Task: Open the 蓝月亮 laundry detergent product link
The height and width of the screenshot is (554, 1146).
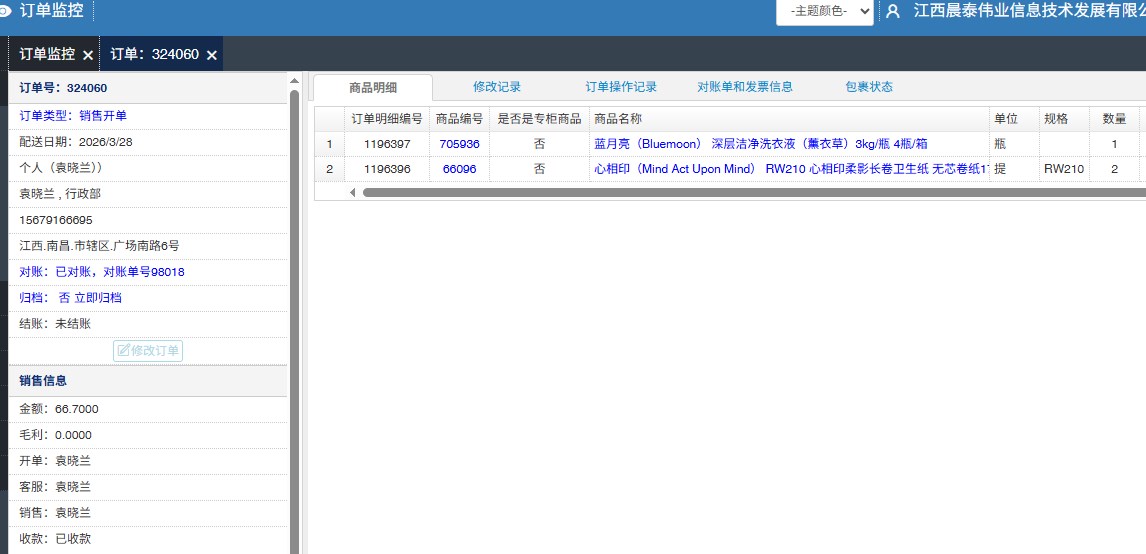Action: point(760,144)
